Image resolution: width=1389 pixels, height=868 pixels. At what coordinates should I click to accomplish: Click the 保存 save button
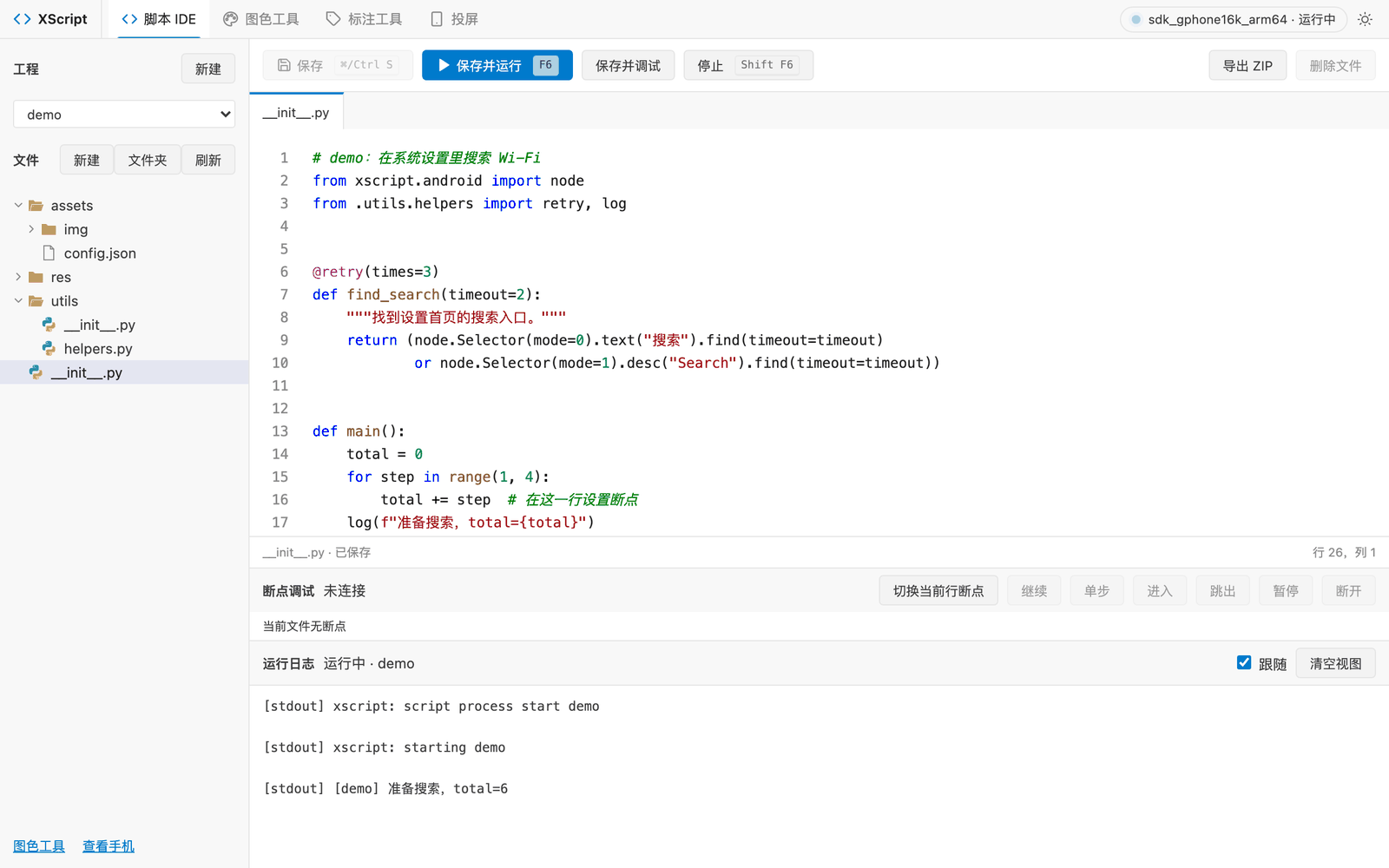click(338, 65)
